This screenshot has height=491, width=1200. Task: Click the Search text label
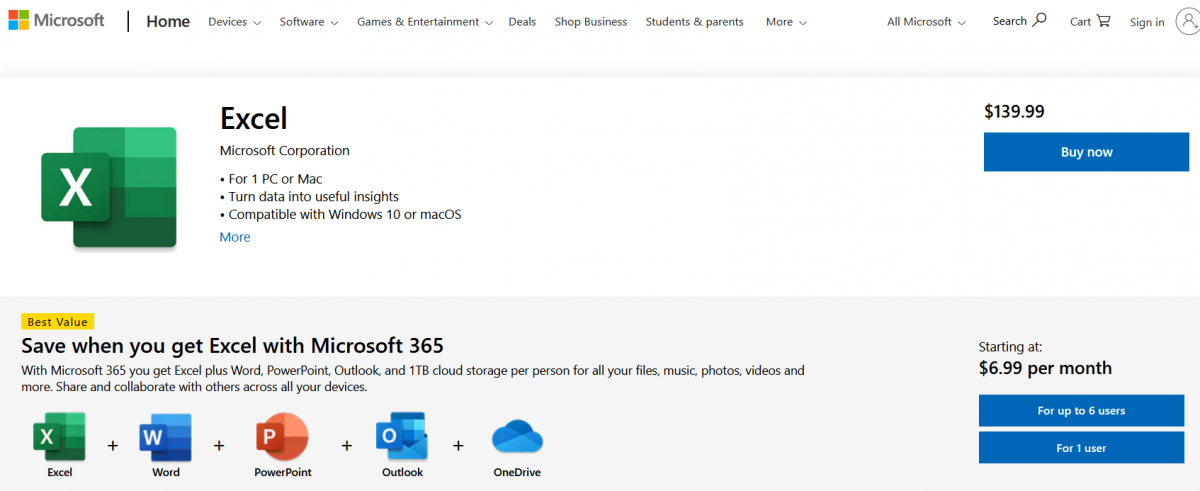(x=1010, y=21)
